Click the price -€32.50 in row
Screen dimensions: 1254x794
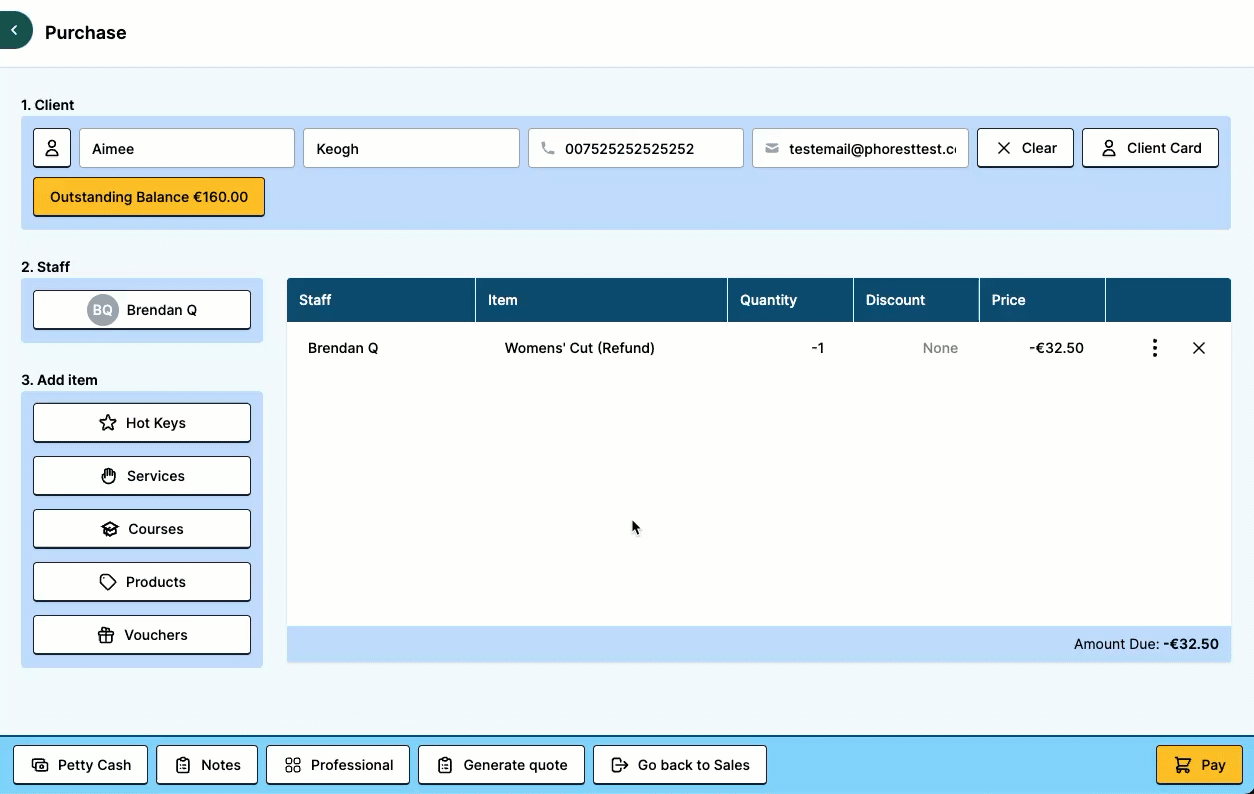coord(1056,348)
